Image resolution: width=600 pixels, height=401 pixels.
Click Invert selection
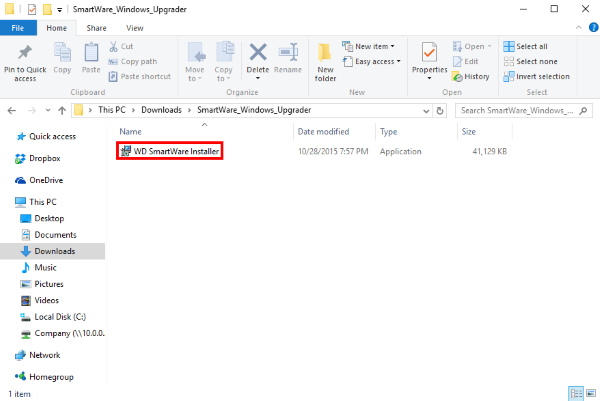point(536,77)
